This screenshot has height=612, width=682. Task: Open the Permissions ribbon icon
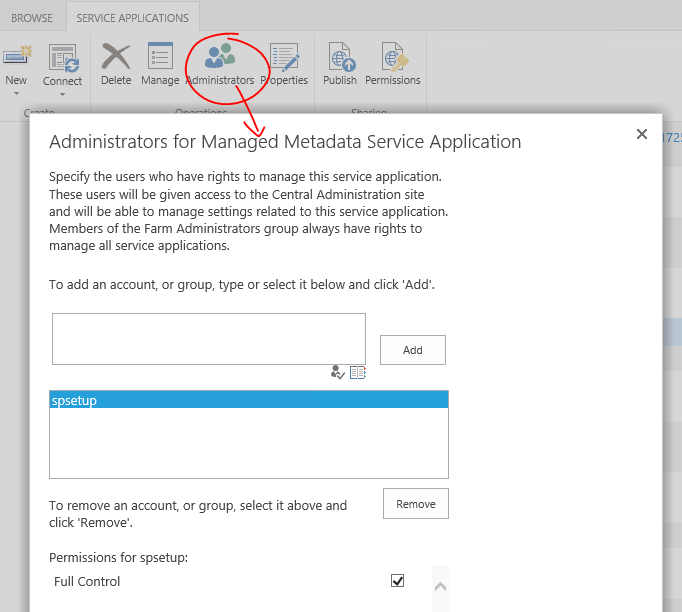[x=393, y=57]
